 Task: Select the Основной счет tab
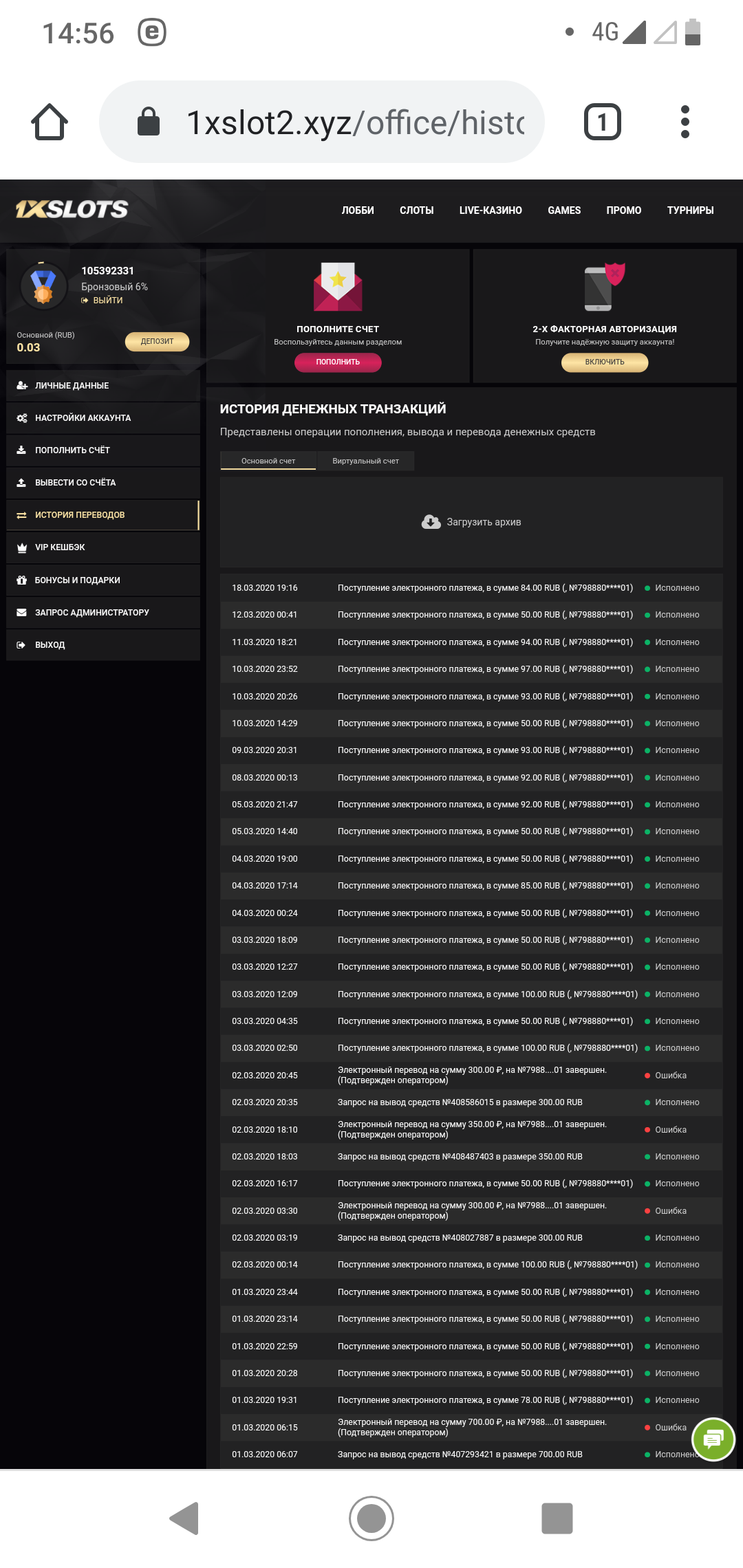[x=268, y=461]
